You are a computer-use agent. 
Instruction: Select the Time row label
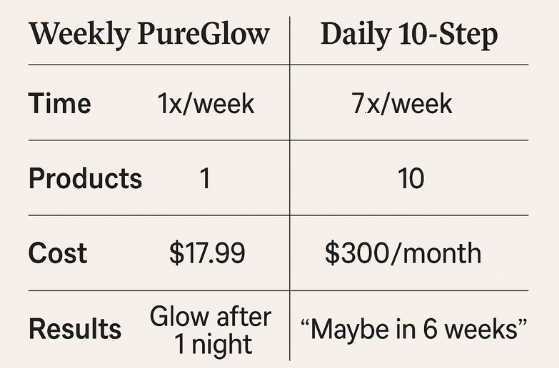60,103
